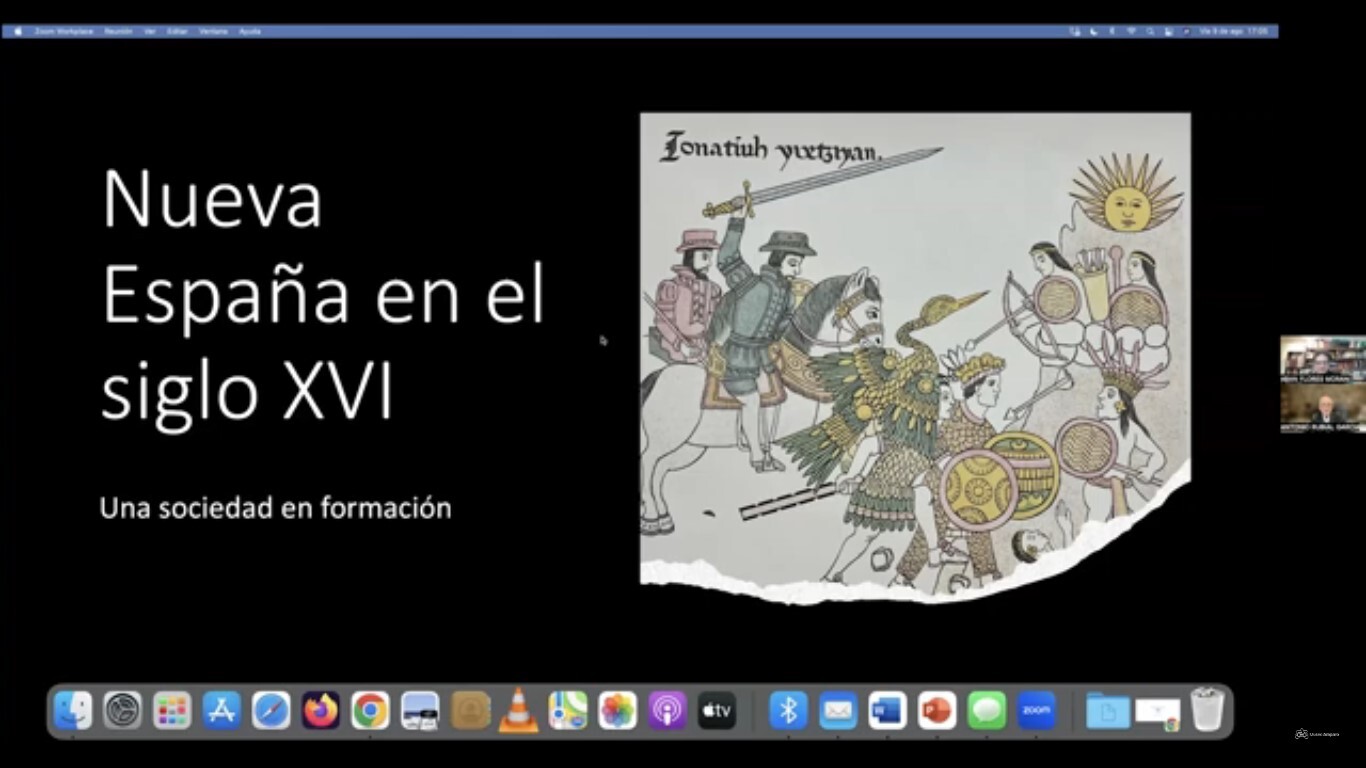Open the minimized window thumbnail in dock
Viewport: 1366px width, 768px height.
click(1158, 714)
